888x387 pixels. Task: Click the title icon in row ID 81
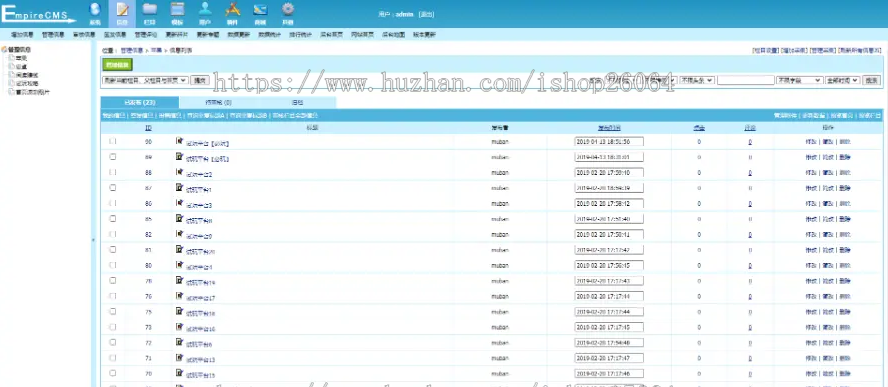tap(180, 249)
